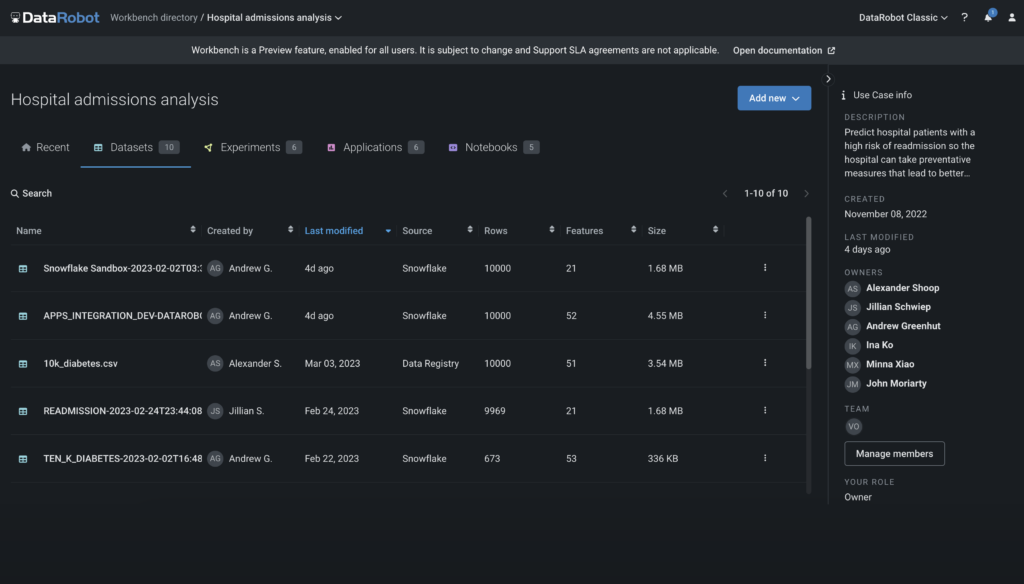
Task: Click the Use Case info icon
Action: coord(843,95)
